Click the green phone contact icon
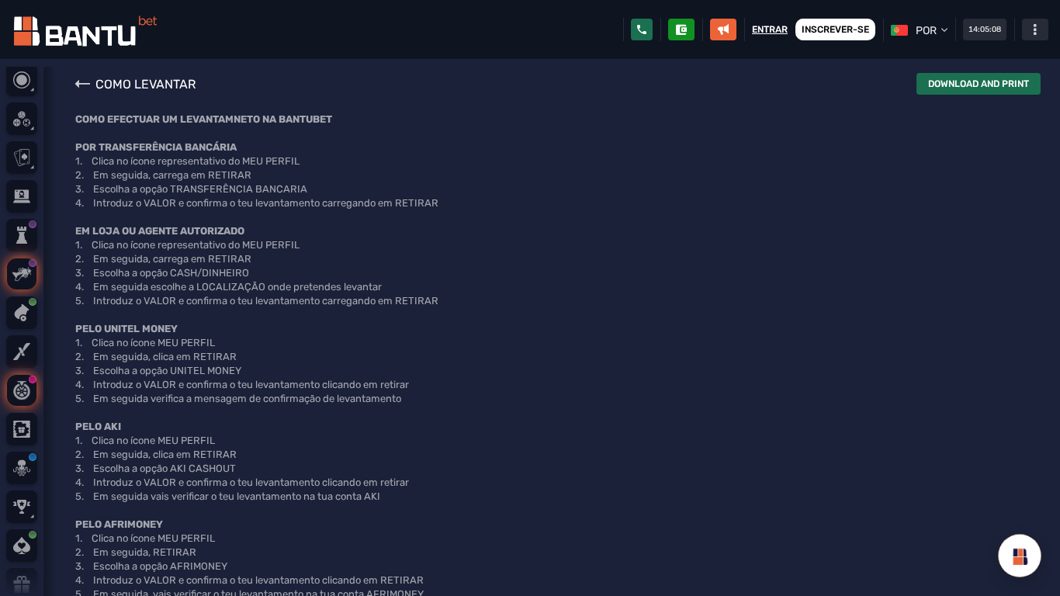The image size is (1060, 596). point(642,30)
